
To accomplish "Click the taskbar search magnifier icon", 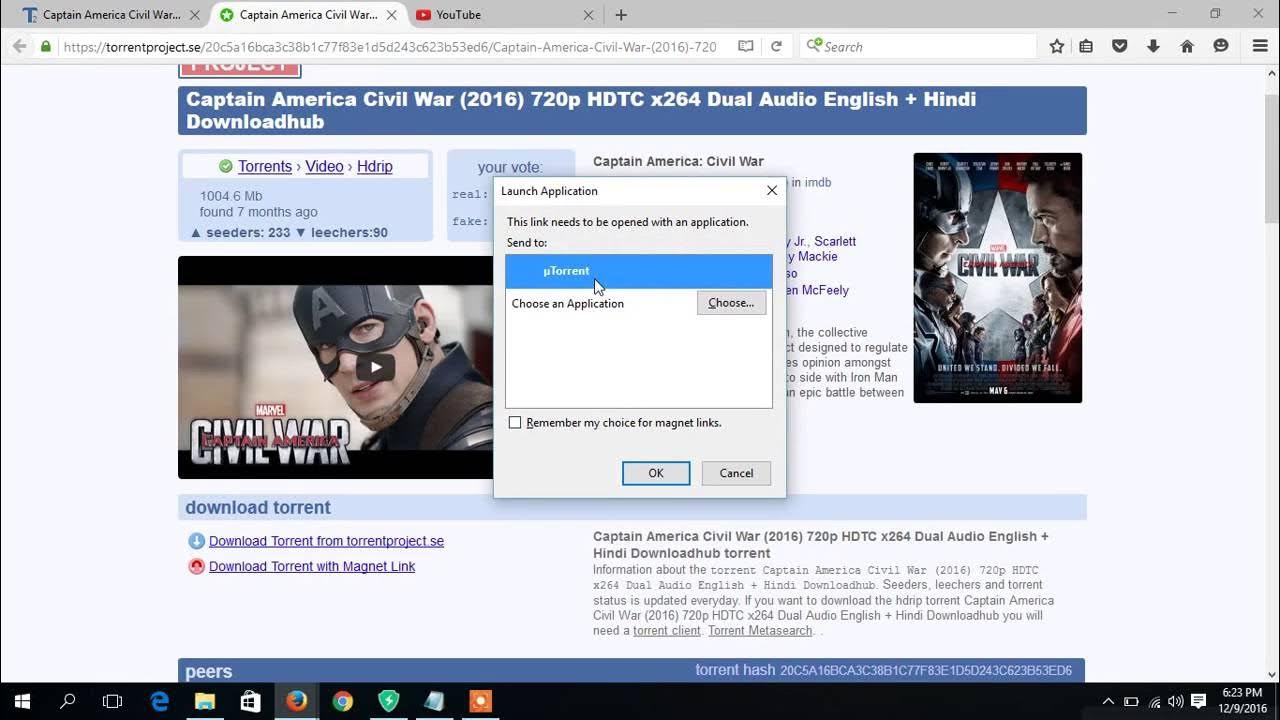I will tap(68, 701).
